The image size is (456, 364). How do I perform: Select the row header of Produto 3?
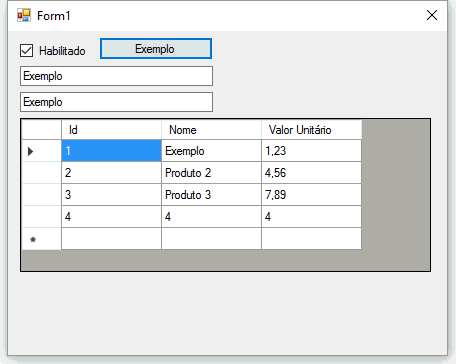pyautogui.click(x=42, y=195)
